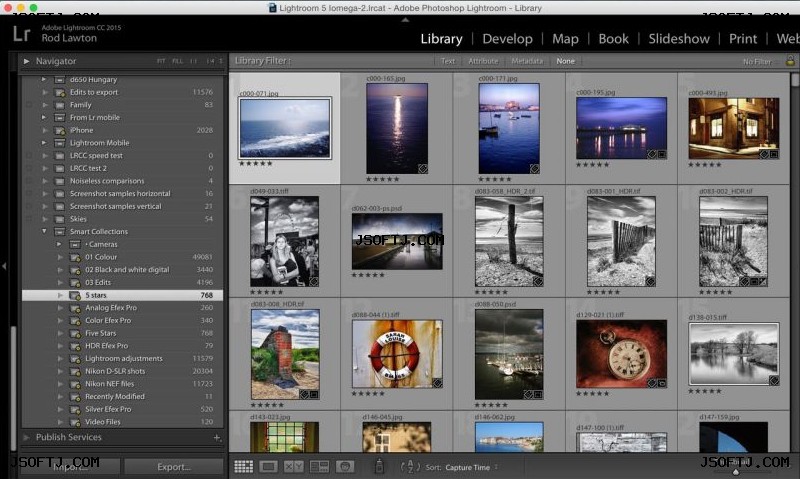
Task: Collapse the Smart Collections set
Action: tap(44, 232)
